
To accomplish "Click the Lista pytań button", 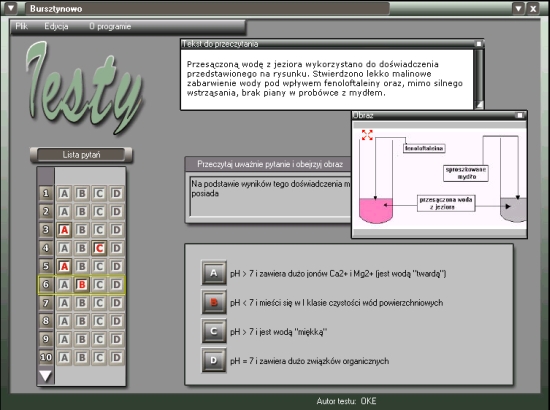I will [81, 155].
